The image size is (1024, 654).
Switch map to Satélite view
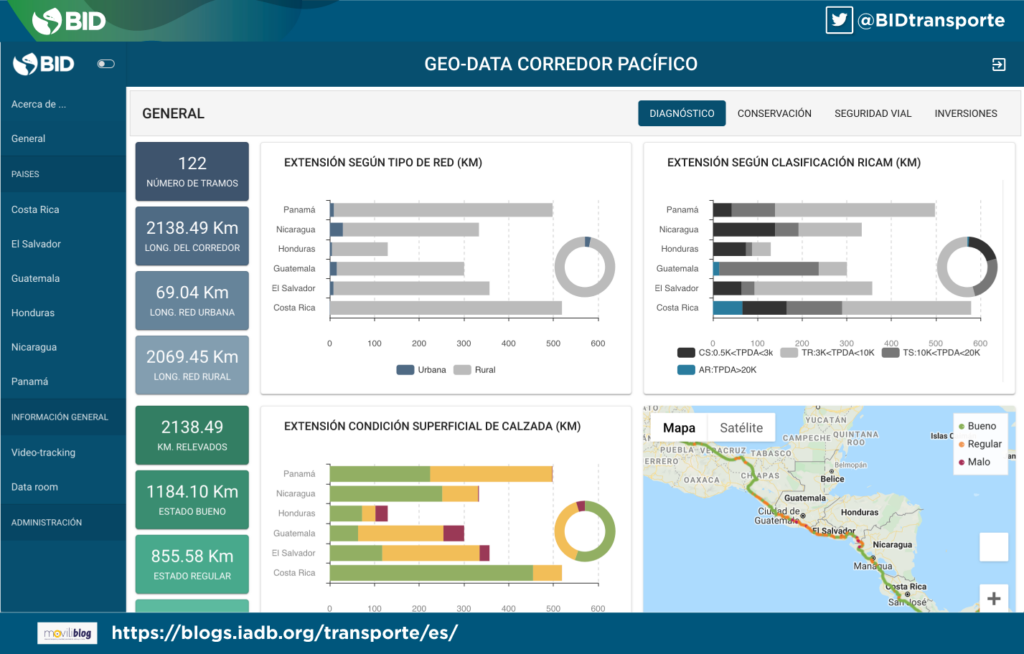coord(741,428)
